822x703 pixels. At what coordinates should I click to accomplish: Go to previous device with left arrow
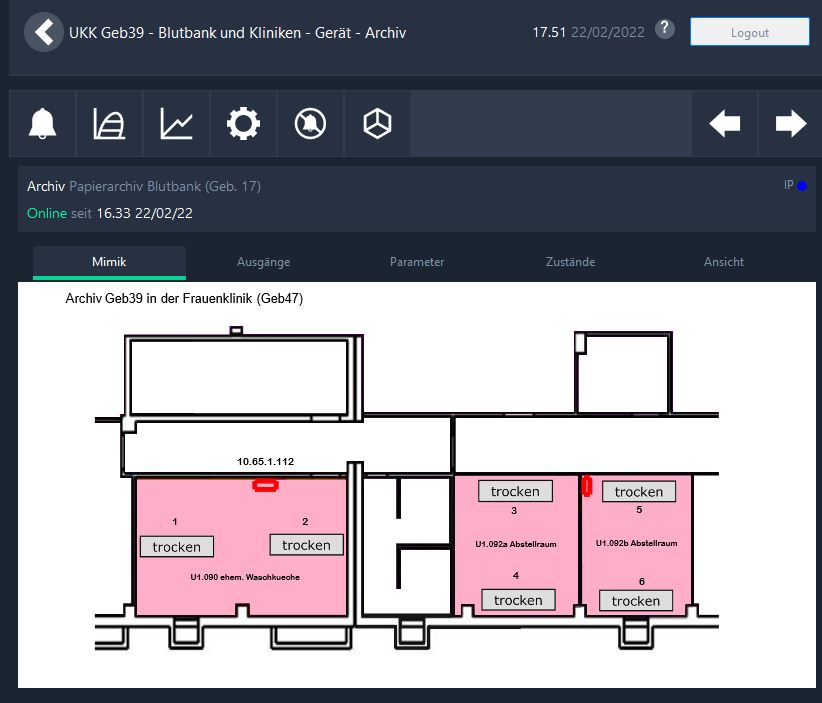click(x=725, y=124)
